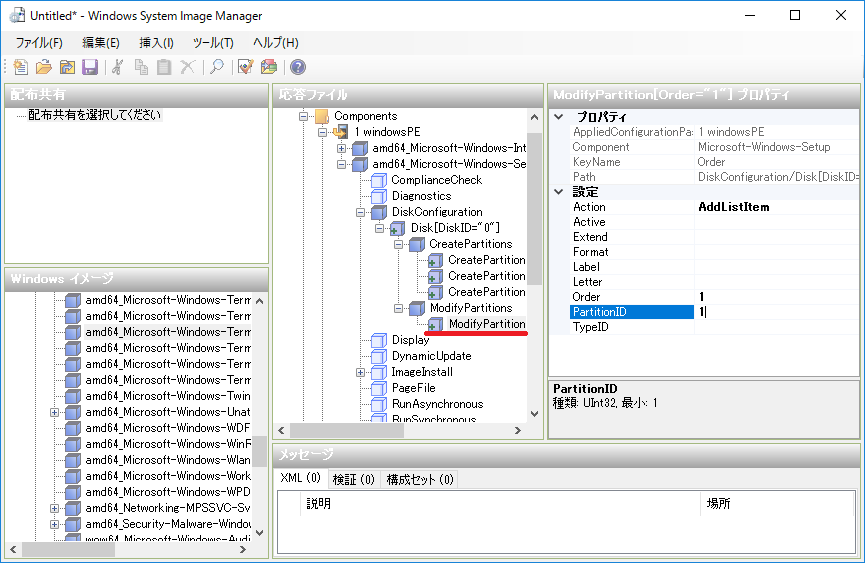Screen dimensions: 865x563
Task: Switch to the XML (0) messages tab
Action: 301,478
